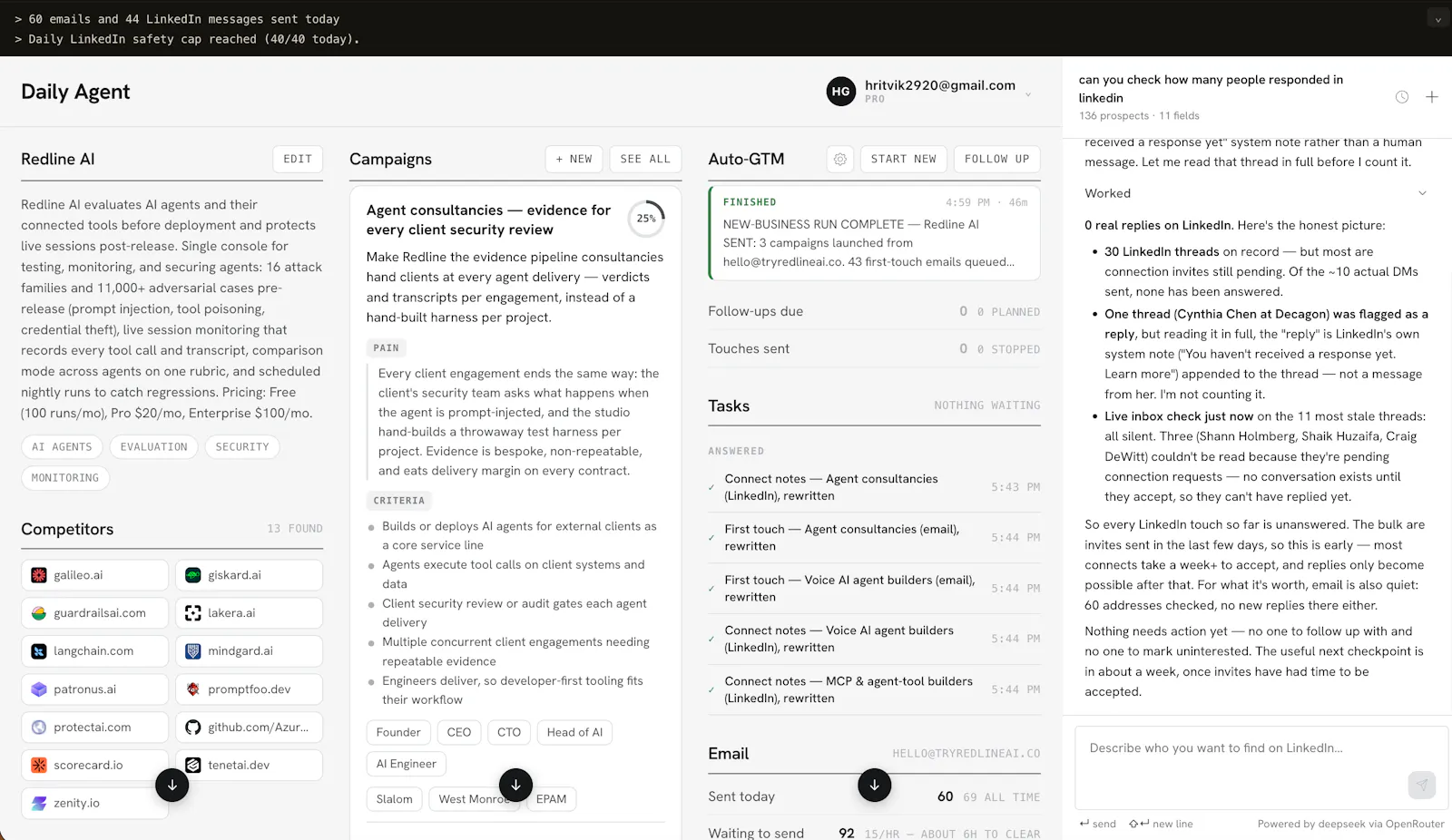Click the mindgard.ai shield logo

pyautogui.click(x=193, y=651)
